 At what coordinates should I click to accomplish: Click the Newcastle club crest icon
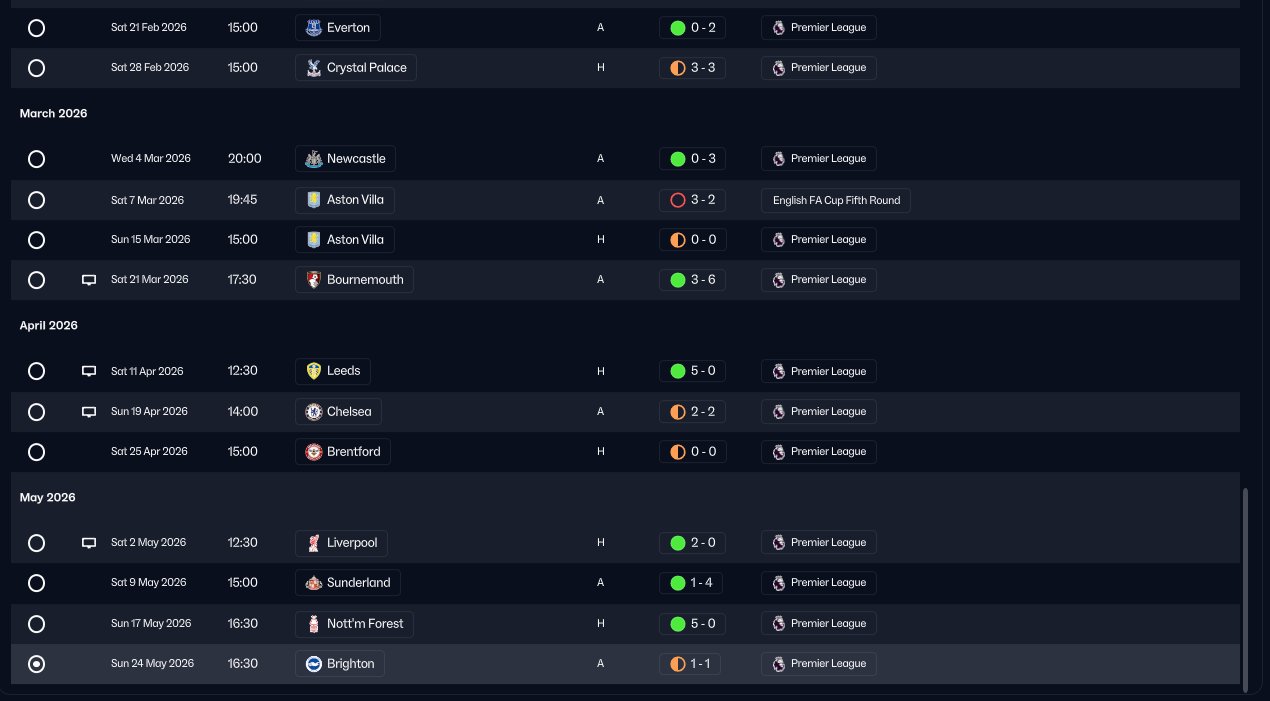pos(314,159)
